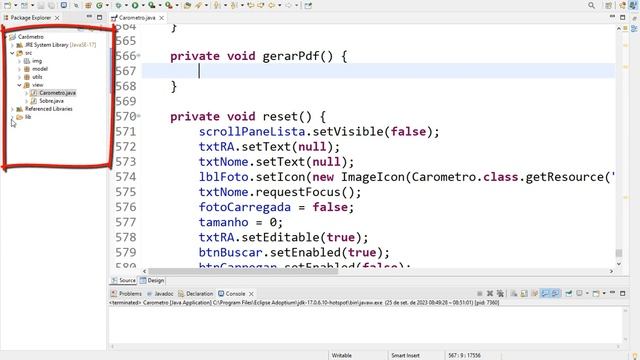
Task: Close the Package Explorer view
Action: (57, 18)
